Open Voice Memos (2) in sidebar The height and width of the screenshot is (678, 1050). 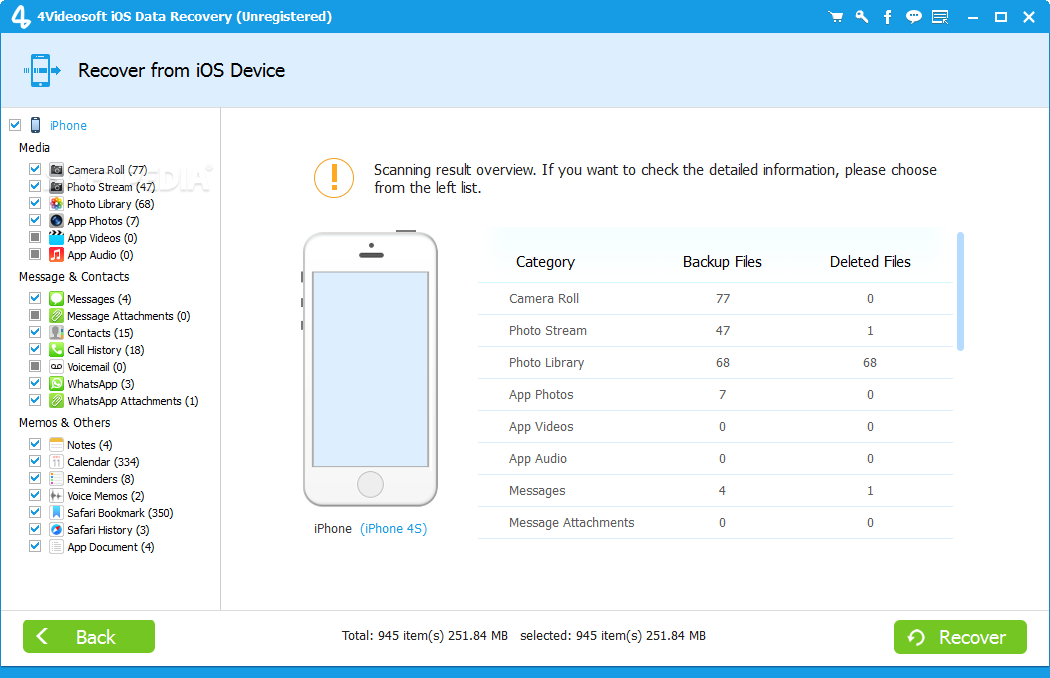pyautogui.click(x=105, y=496)
